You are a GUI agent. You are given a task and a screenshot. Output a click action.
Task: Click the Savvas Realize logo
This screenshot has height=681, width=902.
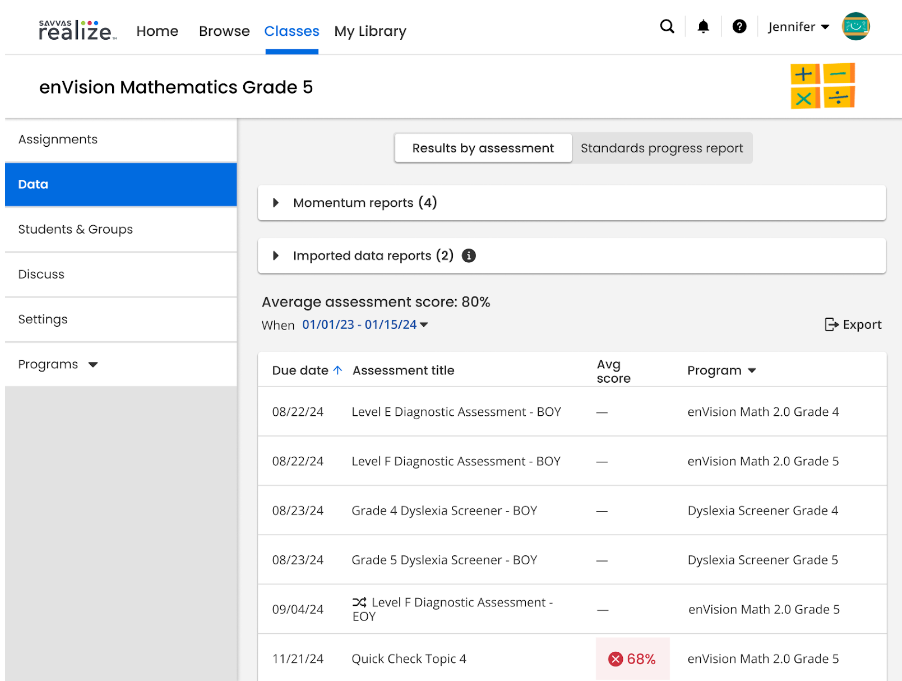(78, 30)
